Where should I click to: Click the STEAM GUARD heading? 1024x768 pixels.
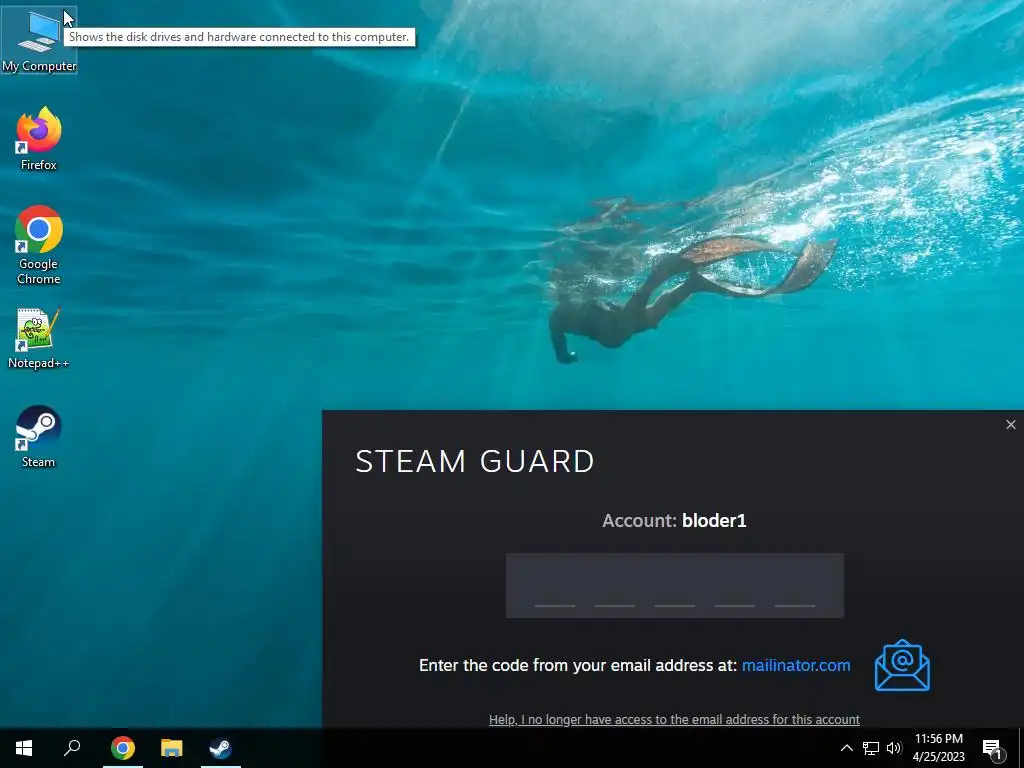pyautogui.click(x=475, y=461)
